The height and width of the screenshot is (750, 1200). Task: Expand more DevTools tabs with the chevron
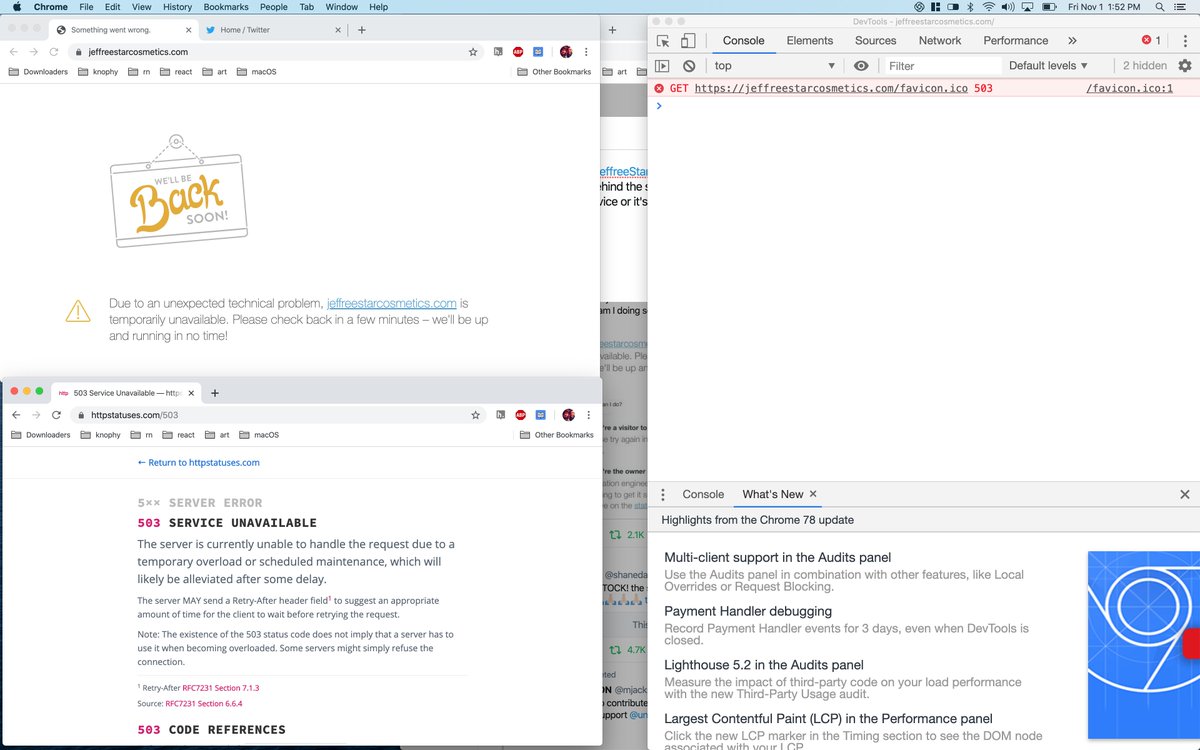coord(1072,41)
